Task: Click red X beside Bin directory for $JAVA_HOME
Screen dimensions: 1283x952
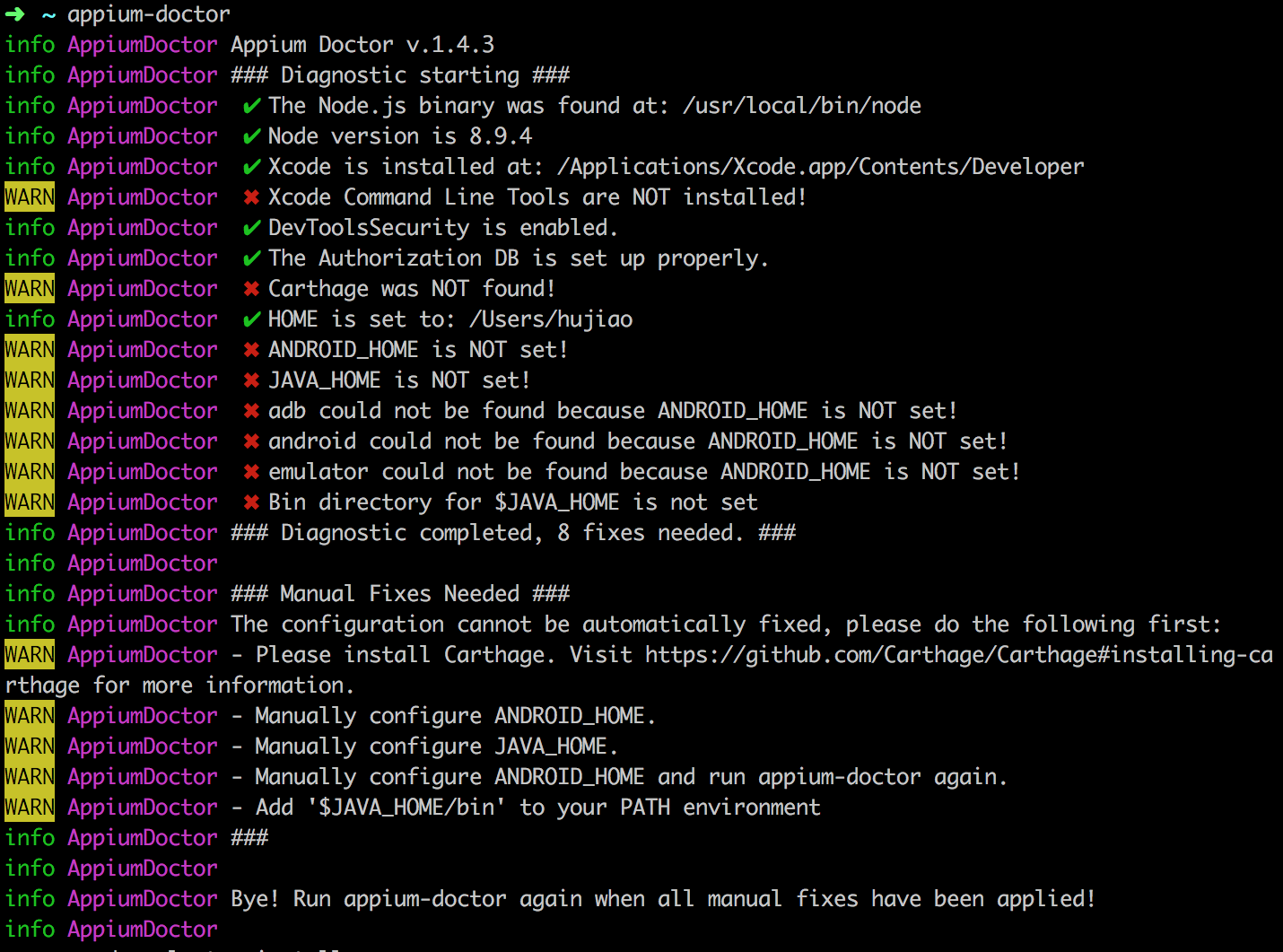Action: [x=252, y=502]
